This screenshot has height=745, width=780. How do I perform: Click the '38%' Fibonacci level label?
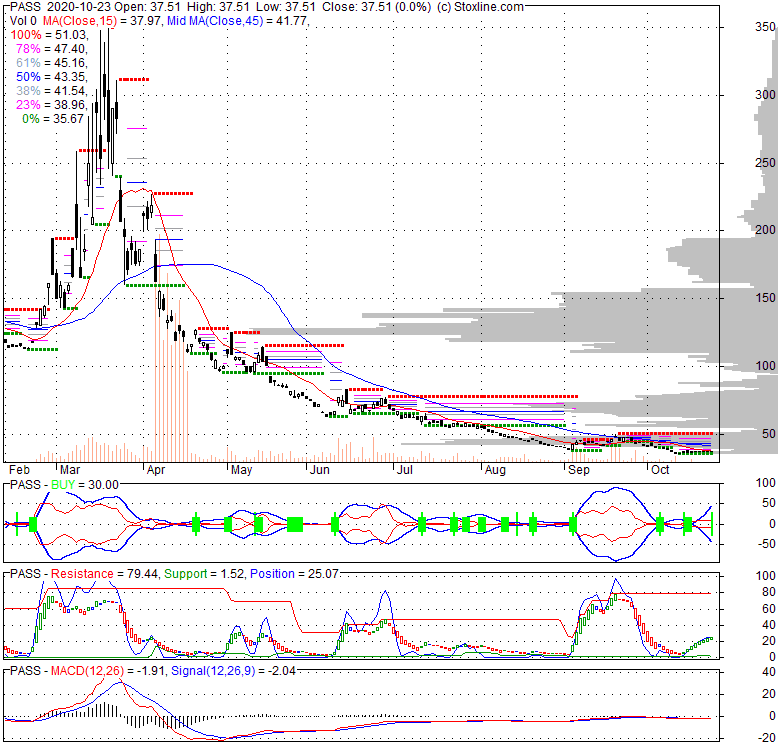point(28,91)
